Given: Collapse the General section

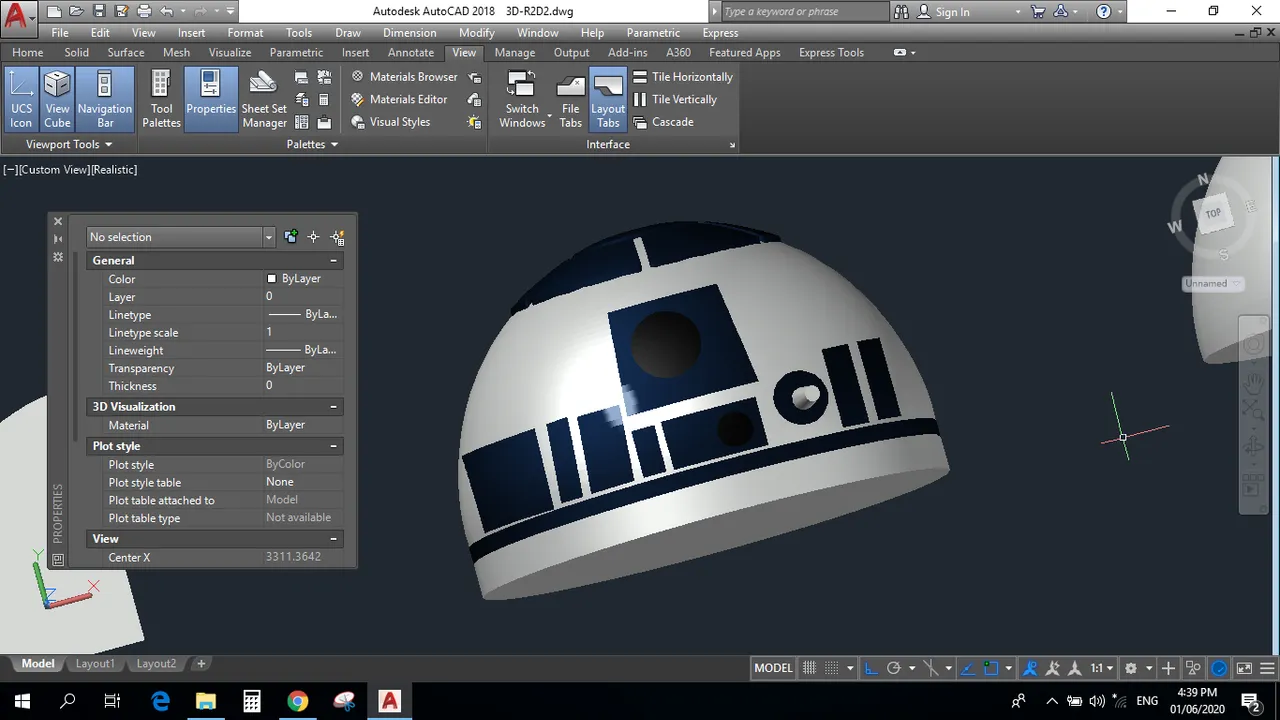Looking at the screenshot, I should 334,261.
